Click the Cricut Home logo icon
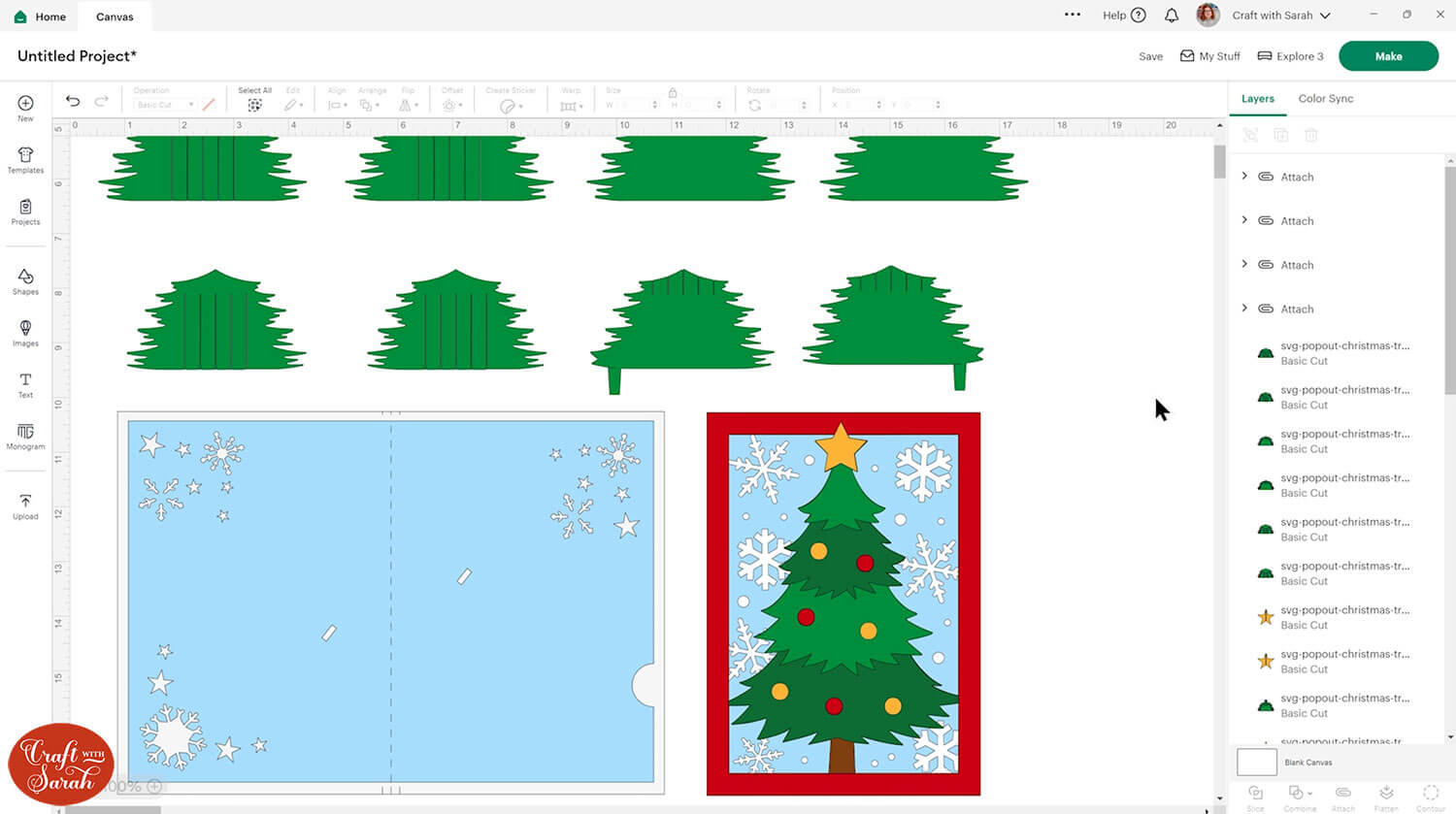The image size is (1456, 814). (20, 16)
